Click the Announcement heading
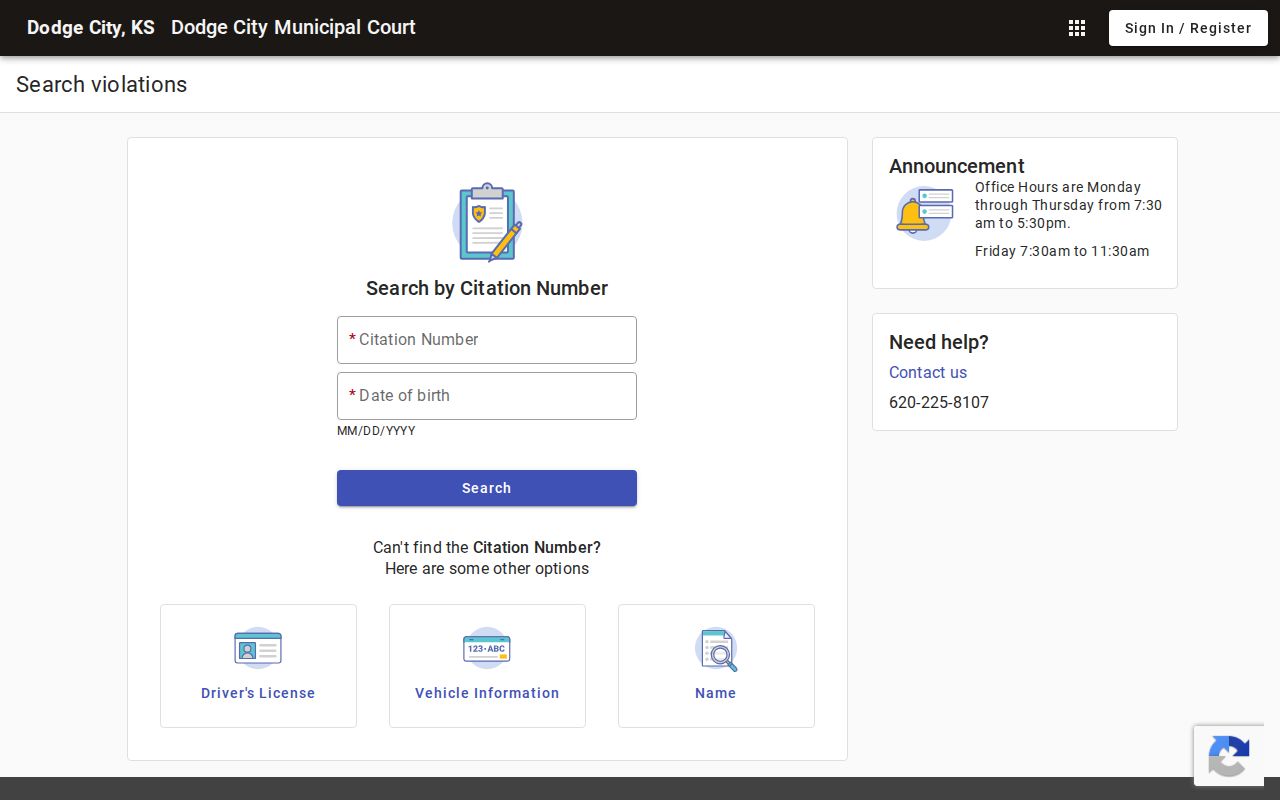This screenshot has width=1280, height=800. click(957, 166)
